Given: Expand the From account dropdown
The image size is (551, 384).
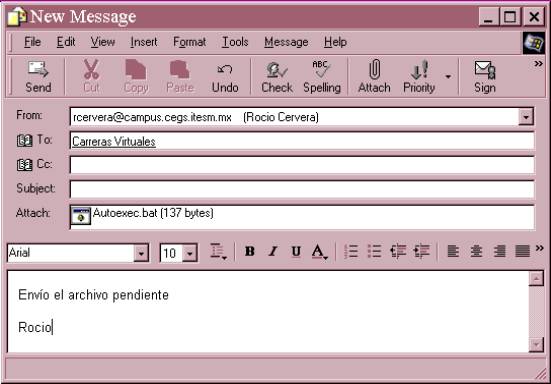Looking at the screenshot, I should [526, 117].
